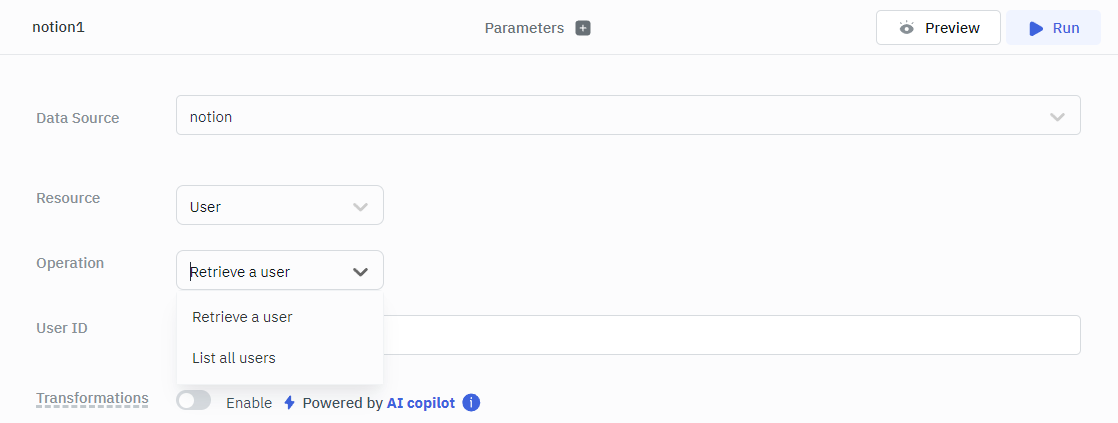Click the eye icon in Preview
This screenshot has width=1118, height=423.
pyautogui.click(x=907, y=28)
